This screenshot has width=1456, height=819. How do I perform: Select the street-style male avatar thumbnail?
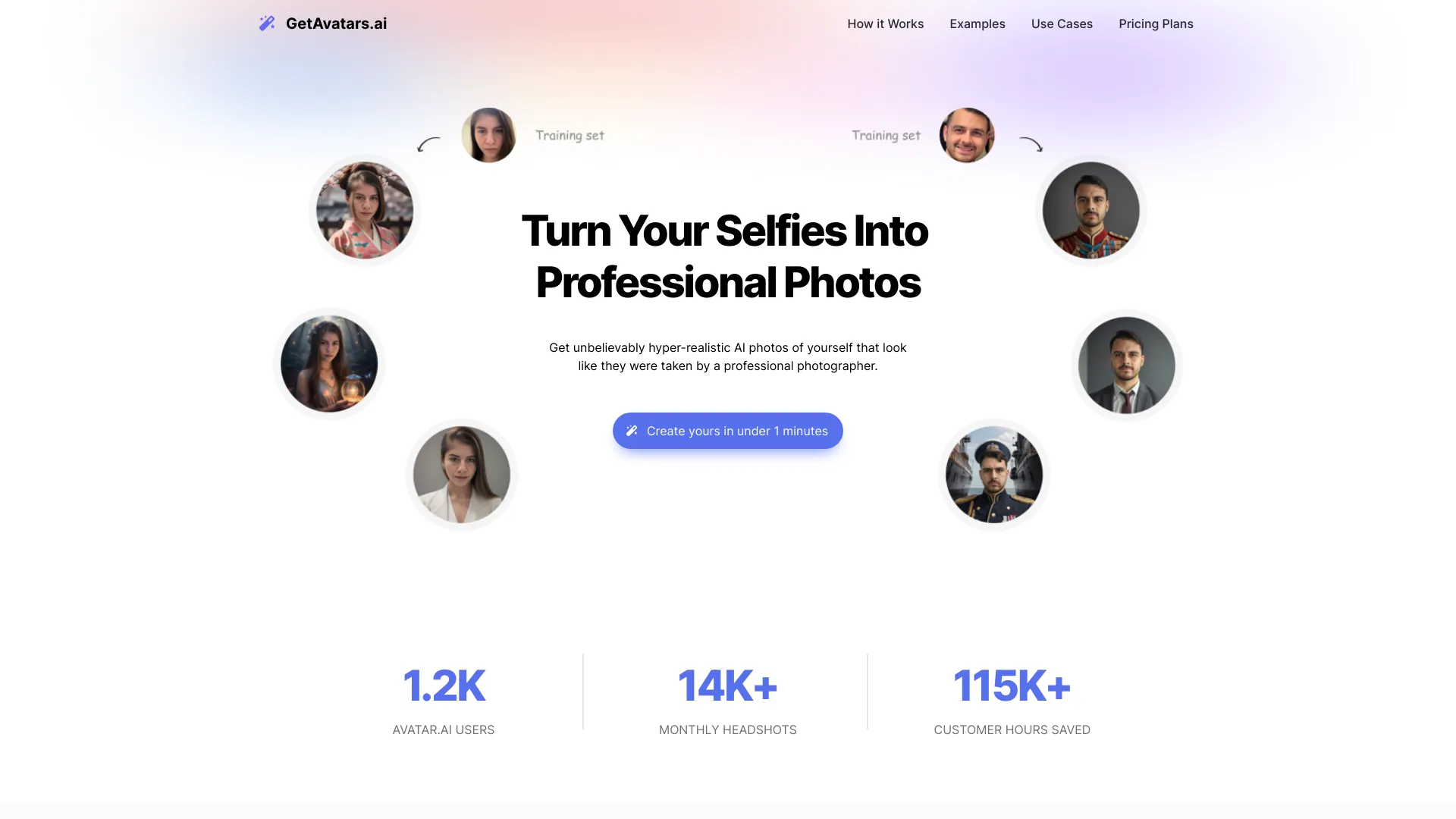(x=993, y=475)
